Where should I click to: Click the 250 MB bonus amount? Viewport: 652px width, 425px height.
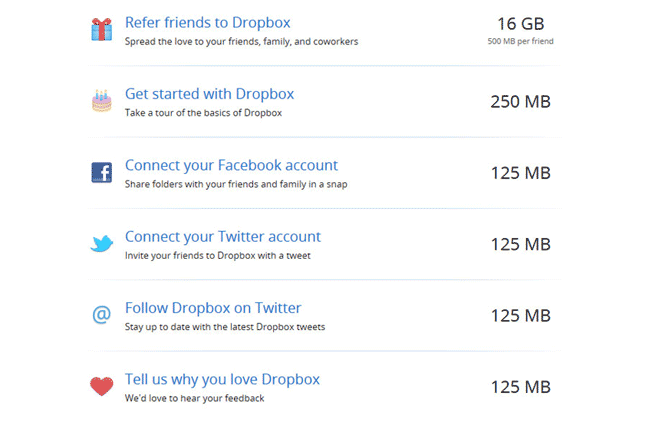click(x=520, y=102)
